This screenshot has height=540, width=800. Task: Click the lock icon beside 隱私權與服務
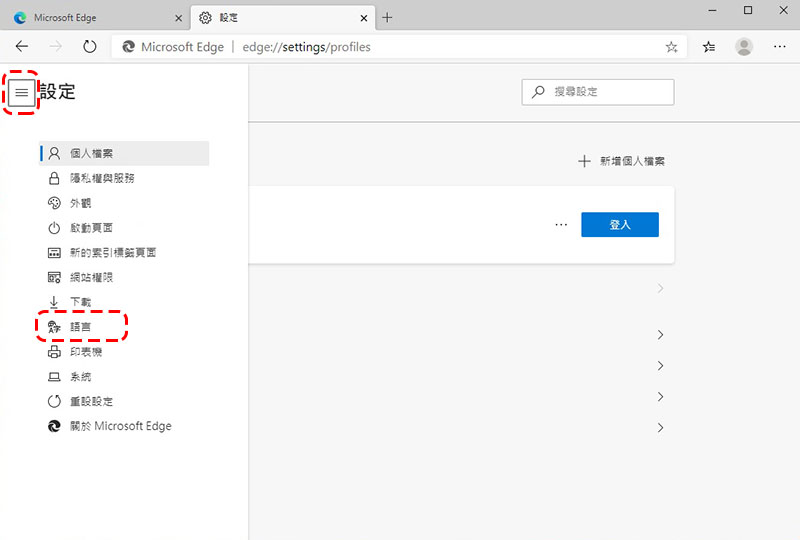pos(54,178)
